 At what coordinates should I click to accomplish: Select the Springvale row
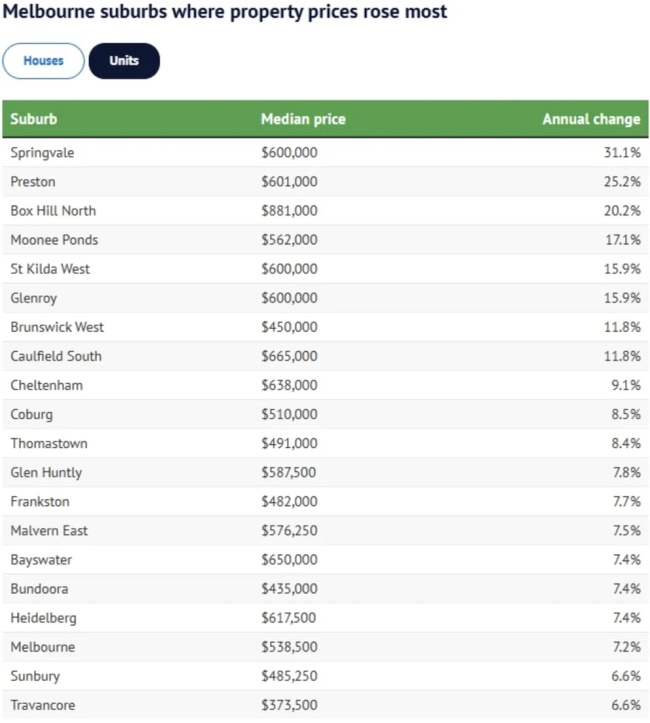(x=42, y=153)
